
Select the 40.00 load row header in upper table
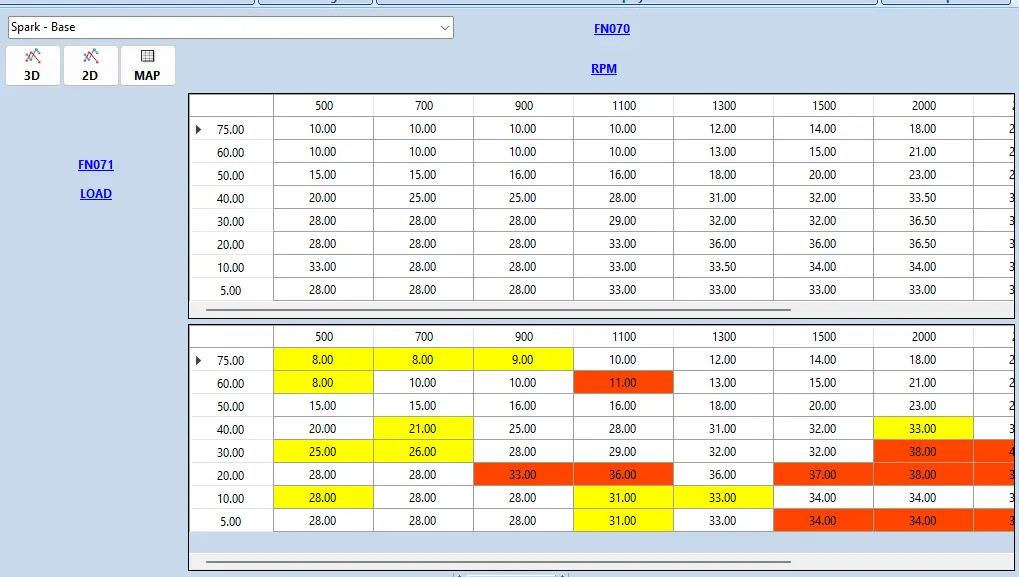(231, 198)
